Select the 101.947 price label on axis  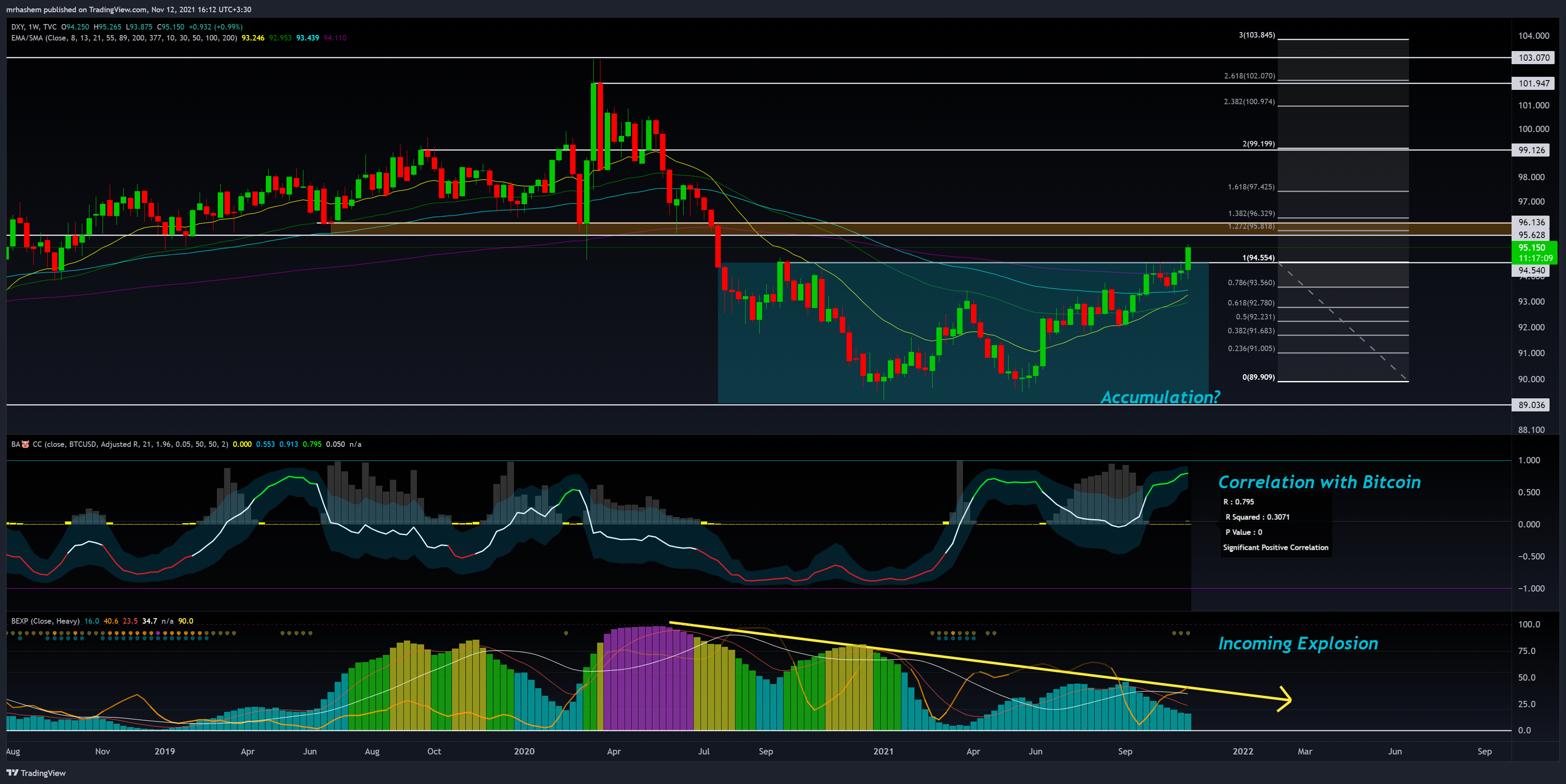(x=1533, y=83)
